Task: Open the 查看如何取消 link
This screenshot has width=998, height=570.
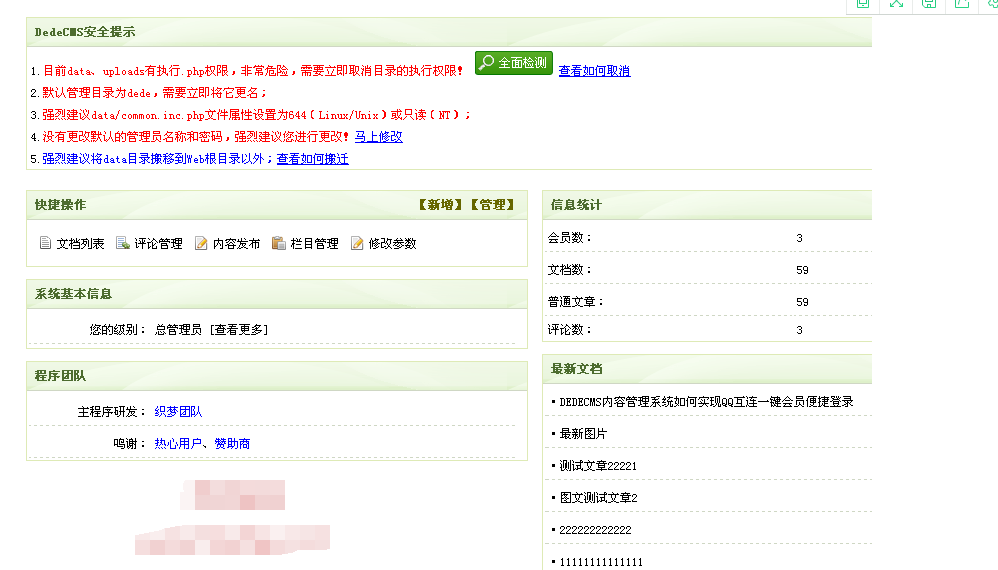Action: pyautogui.click(x=594, y=71)
